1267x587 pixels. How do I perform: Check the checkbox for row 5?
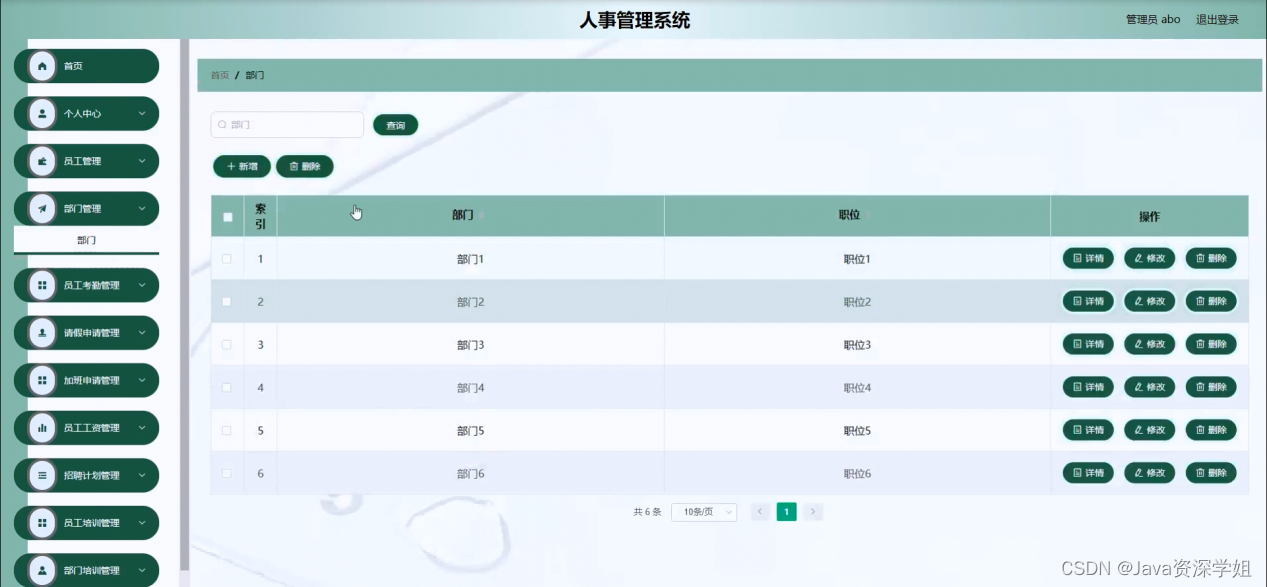[x=227, y=431]
